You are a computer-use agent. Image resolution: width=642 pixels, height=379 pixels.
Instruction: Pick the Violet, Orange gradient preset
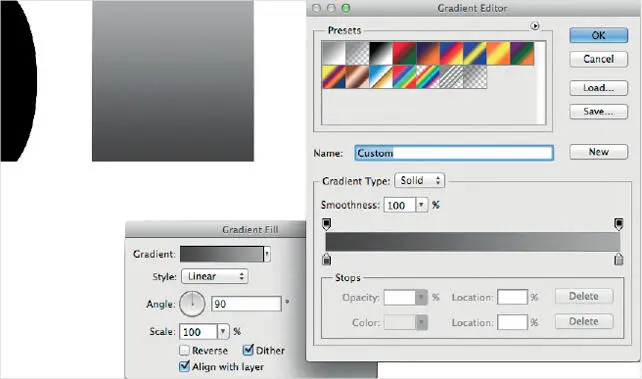tap(428, 53)
